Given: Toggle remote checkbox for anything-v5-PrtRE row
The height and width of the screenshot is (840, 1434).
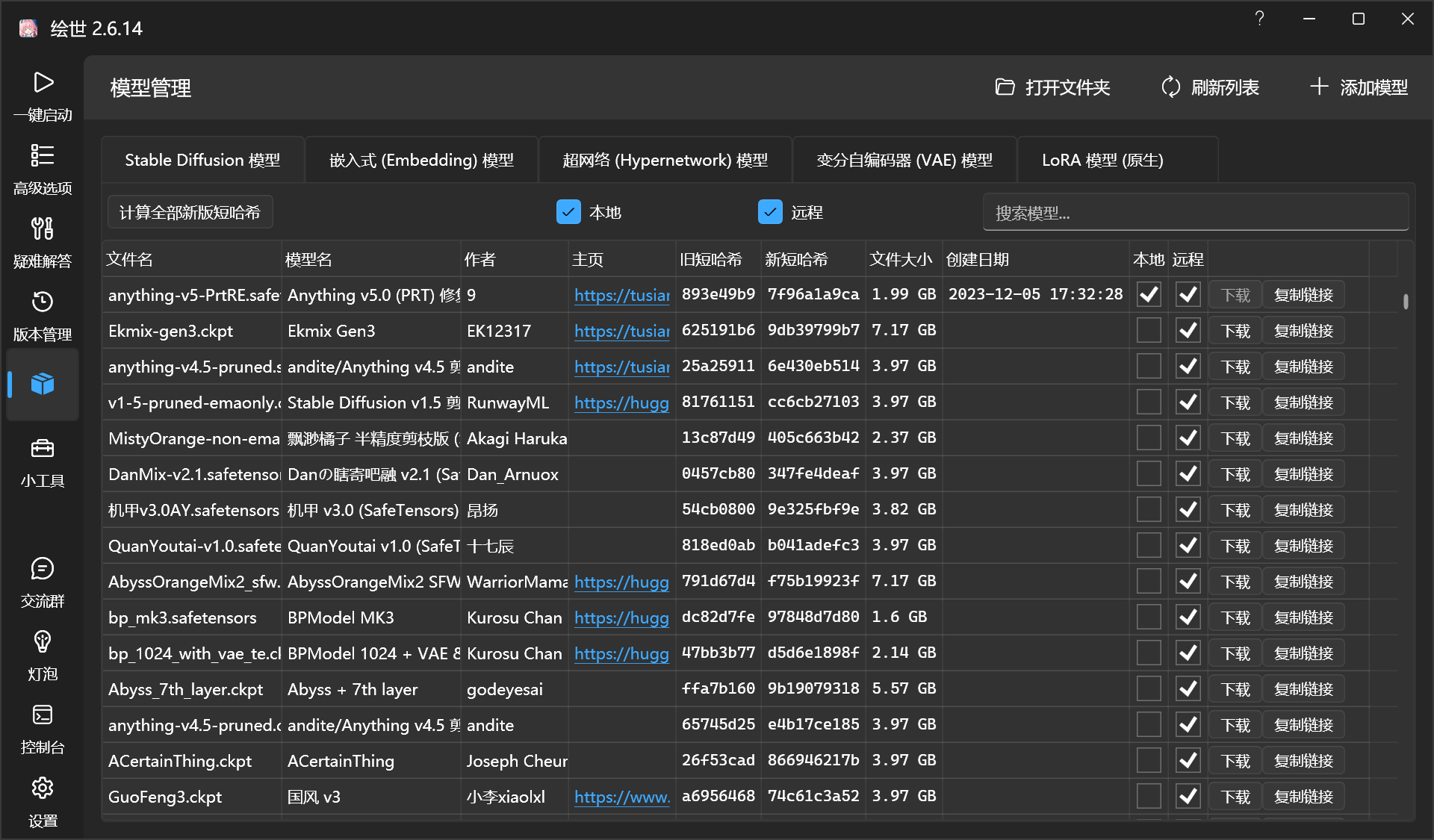Looking at the screenshot, I should (1188, 295).
